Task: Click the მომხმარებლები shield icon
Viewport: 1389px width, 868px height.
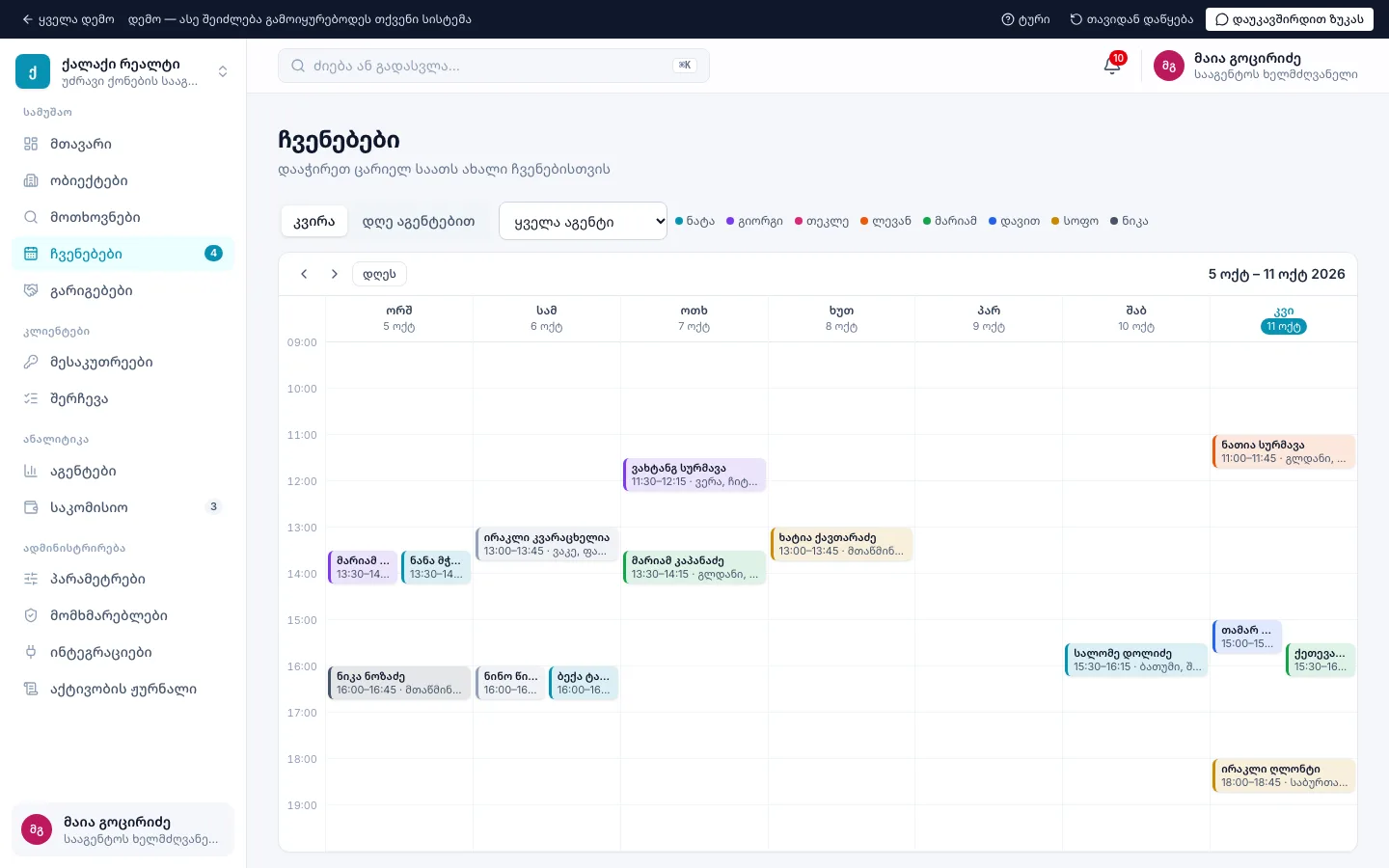Action: (31, 615)
